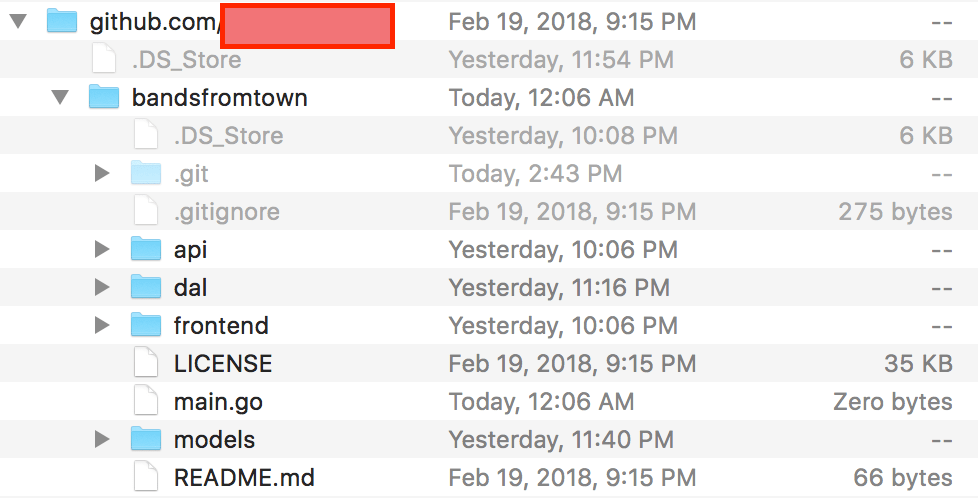
Task: Select the api folder icon
Action: [146, 249]
